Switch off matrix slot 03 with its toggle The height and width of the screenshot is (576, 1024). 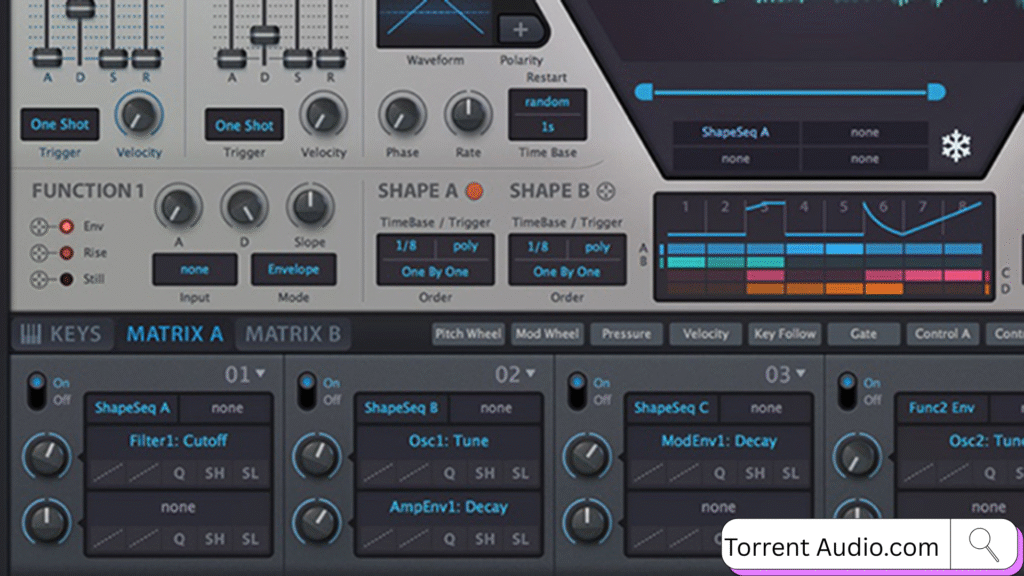[577, 389]
